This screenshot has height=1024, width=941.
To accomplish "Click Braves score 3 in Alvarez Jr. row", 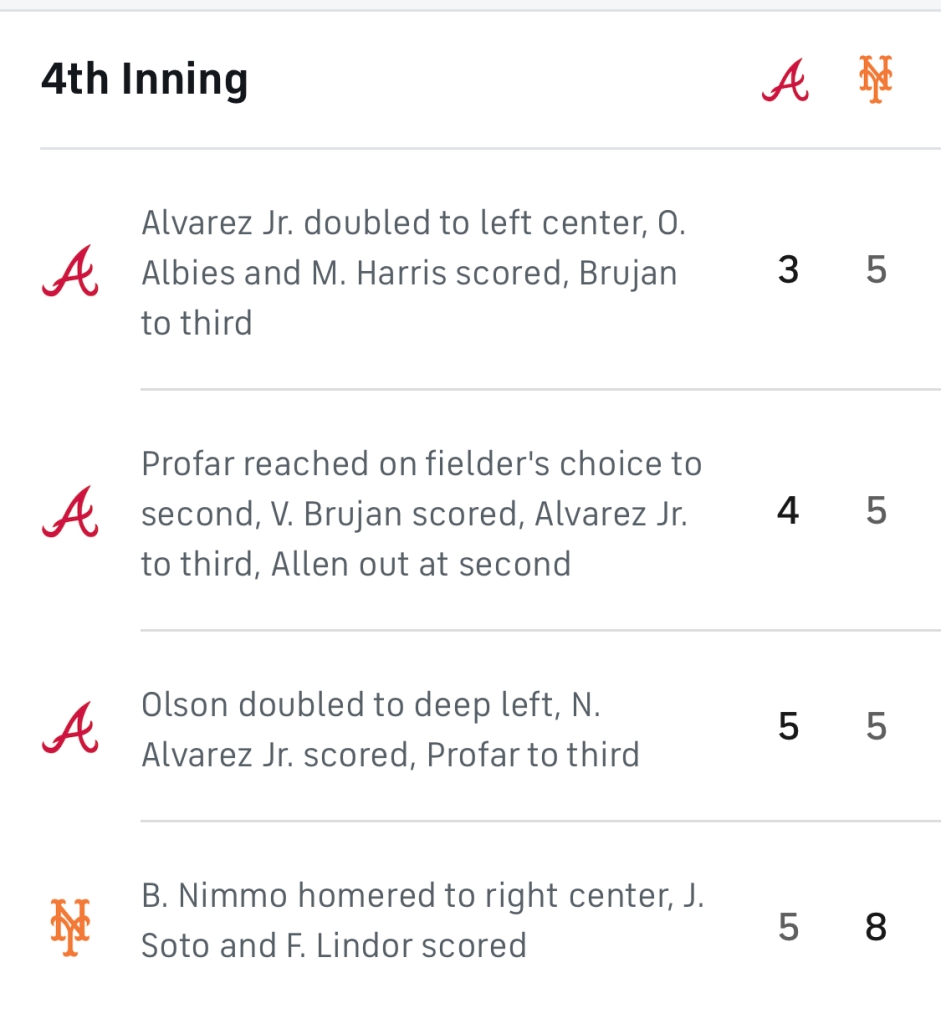I will pyautogui.click(x=788, y=270).
